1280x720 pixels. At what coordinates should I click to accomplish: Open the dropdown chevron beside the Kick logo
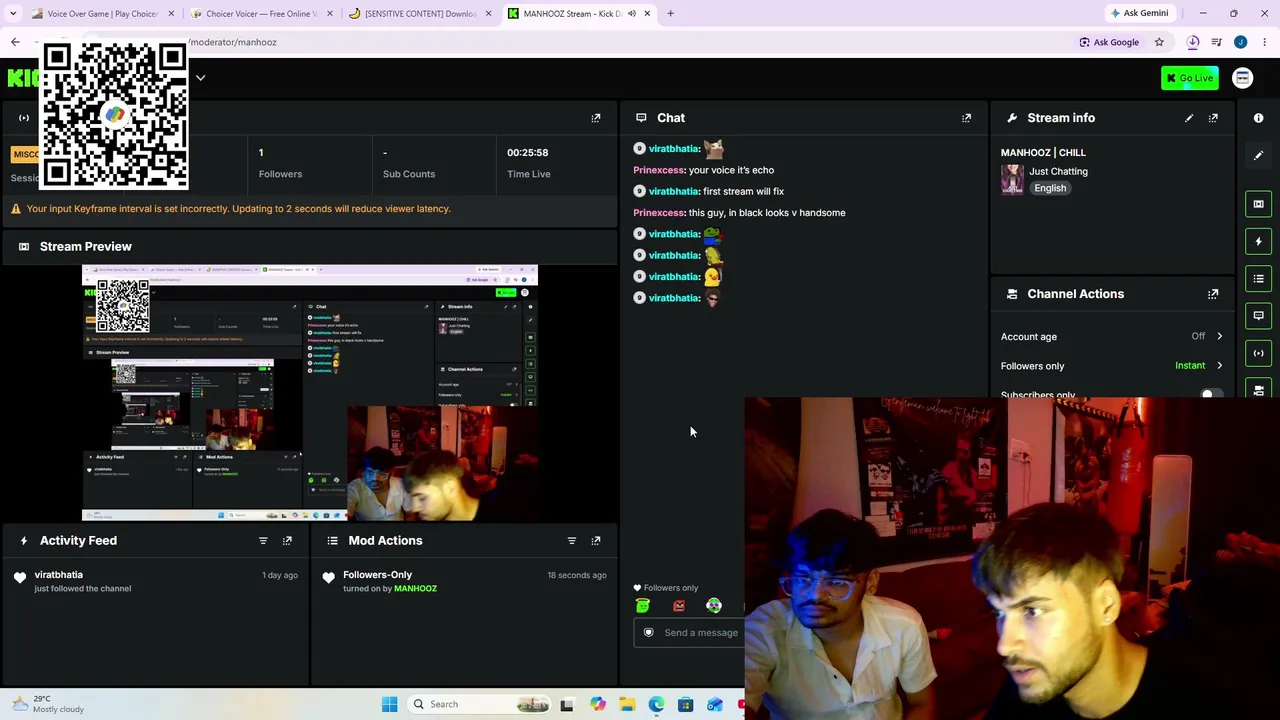point(200,78)
